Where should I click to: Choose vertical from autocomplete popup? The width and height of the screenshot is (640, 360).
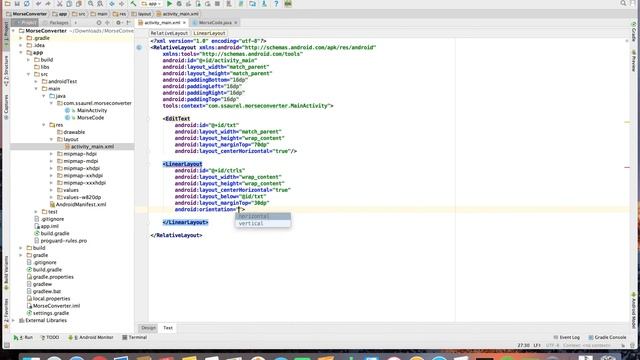pos(263,224)
